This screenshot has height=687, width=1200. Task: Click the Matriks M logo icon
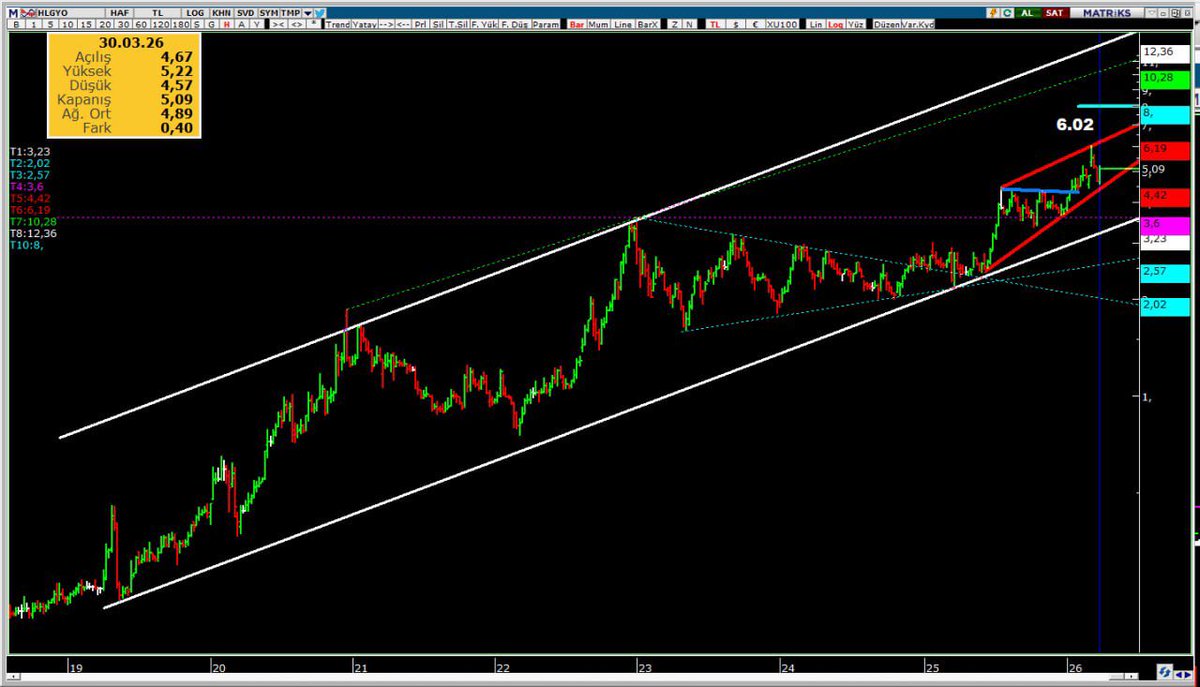[x=13, y=12]
